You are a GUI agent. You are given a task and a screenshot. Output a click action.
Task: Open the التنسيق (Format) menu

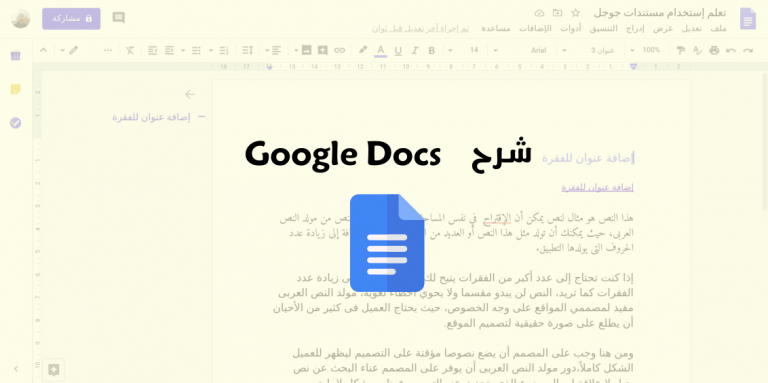(x=603, y=28)
